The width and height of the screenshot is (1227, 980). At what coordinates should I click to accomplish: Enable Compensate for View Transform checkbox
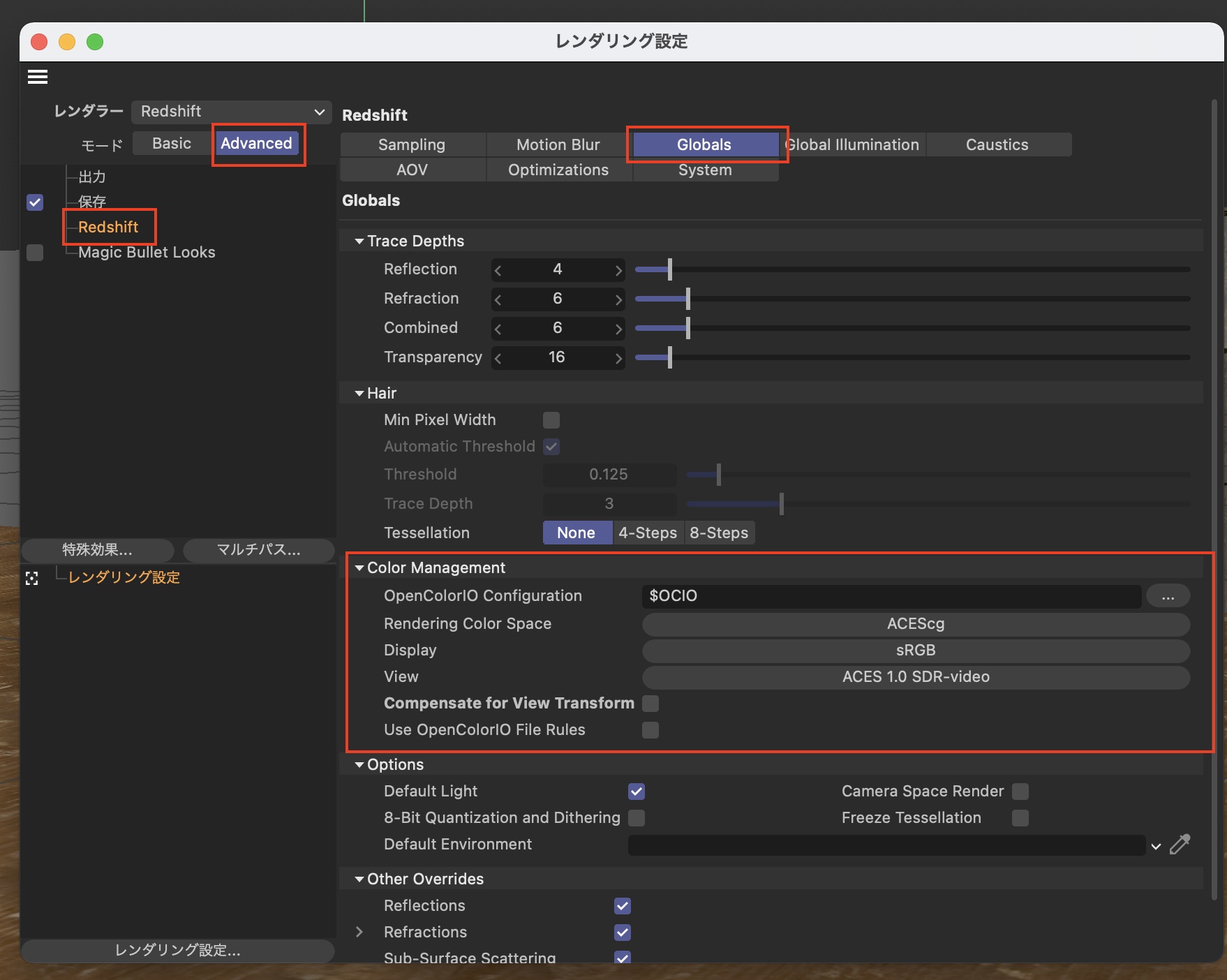[650, 704]
